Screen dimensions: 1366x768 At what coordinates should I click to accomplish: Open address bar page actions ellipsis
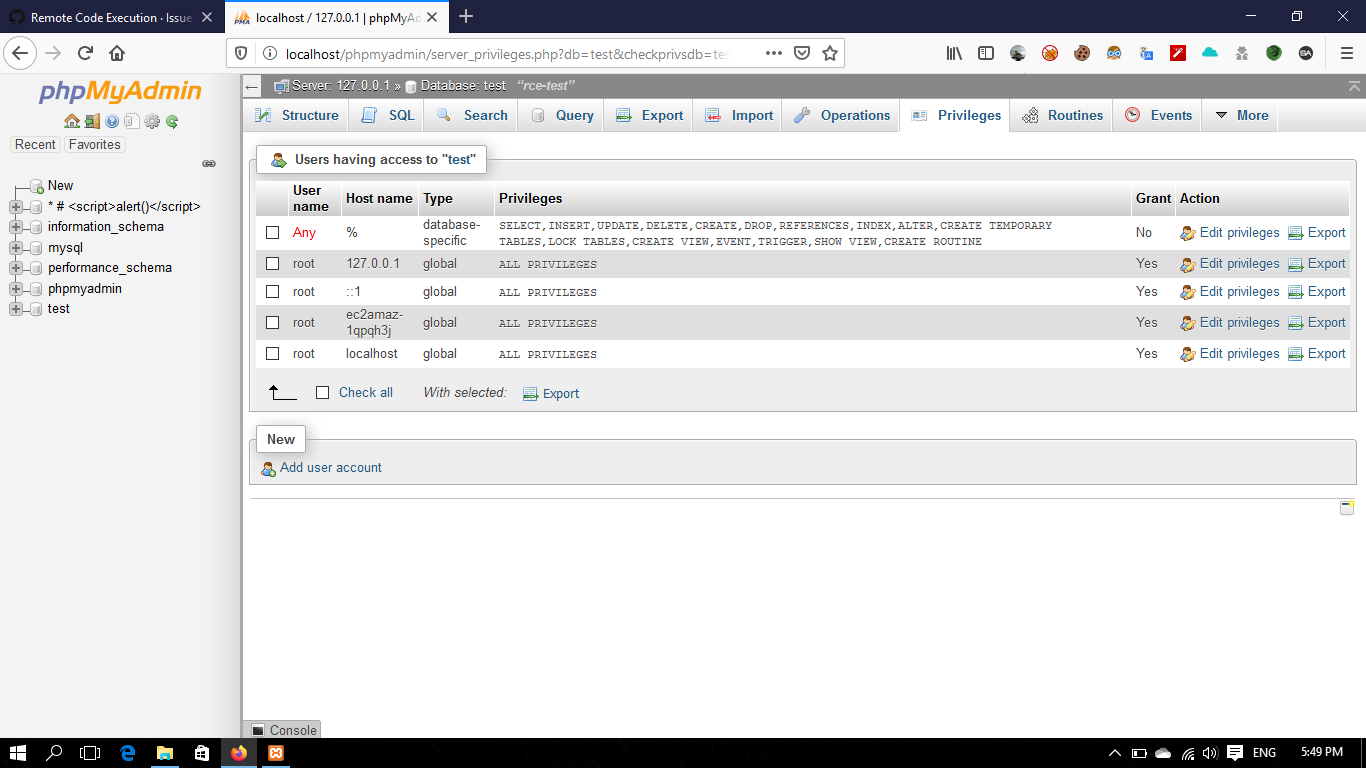click(774, 53)
